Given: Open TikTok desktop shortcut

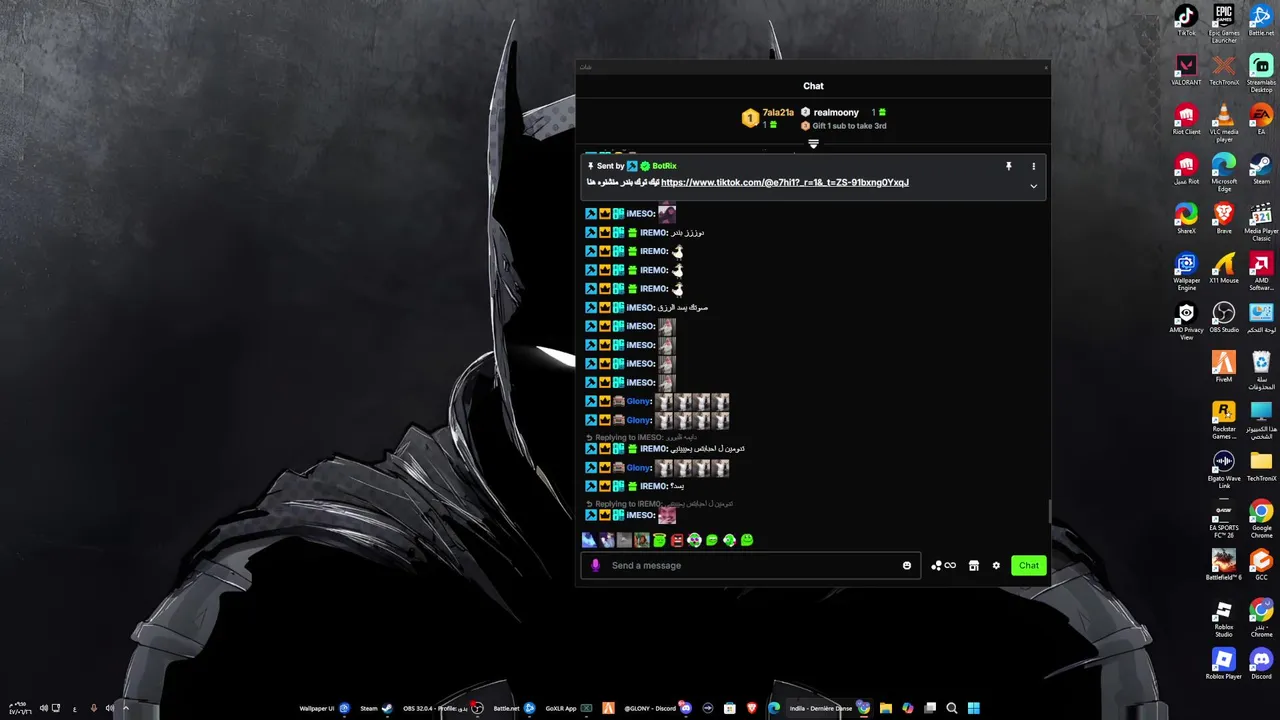Looking at the screenshot, I should (1186, 19).
